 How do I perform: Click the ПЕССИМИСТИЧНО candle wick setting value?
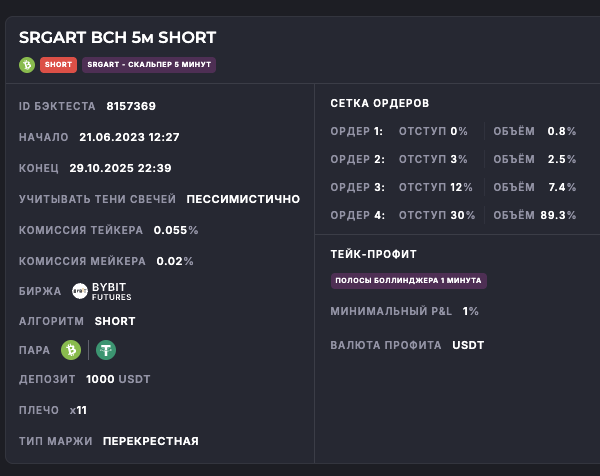pyautogui.click(x=243, y=199)
